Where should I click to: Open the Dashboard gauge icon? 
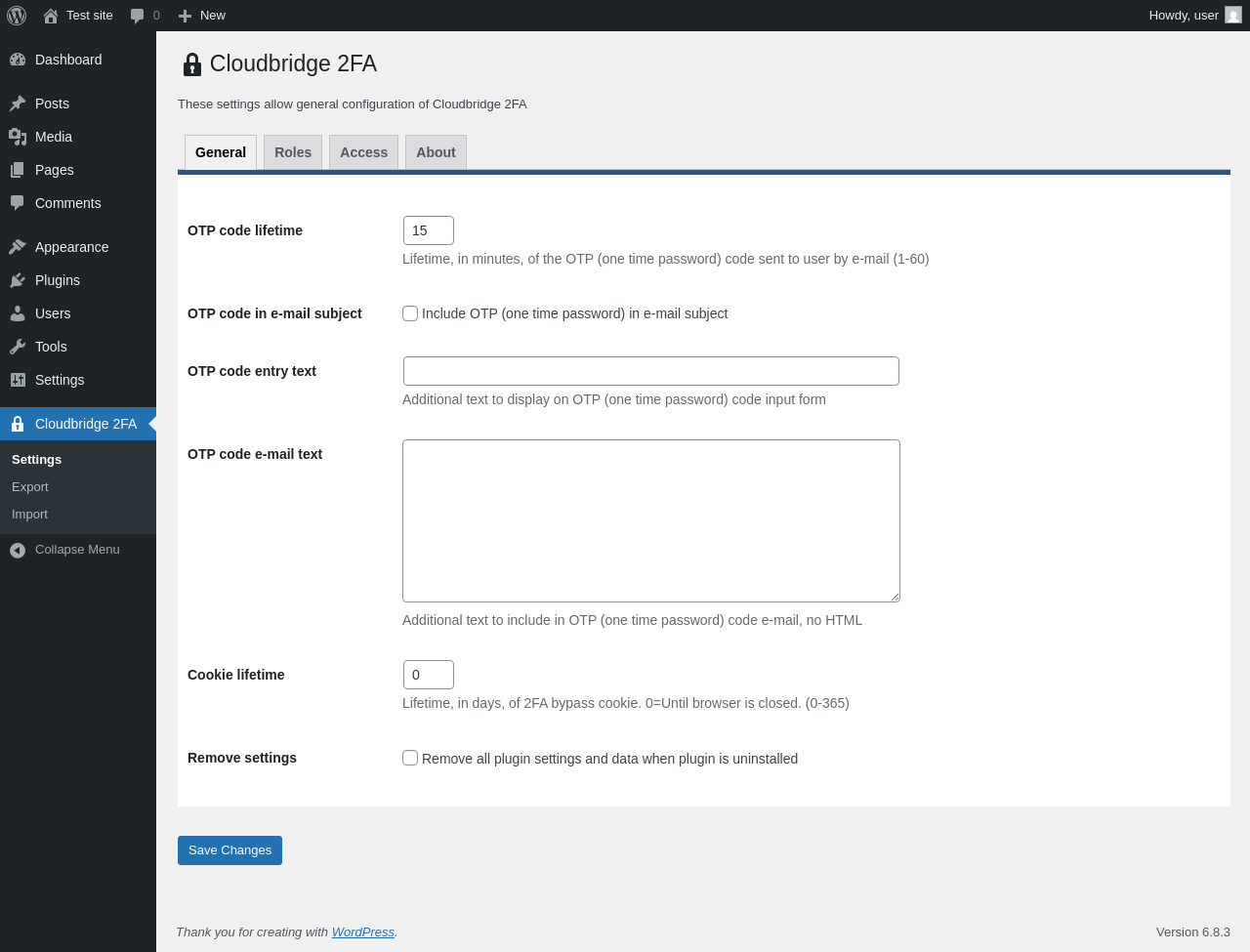pyautogui.click(x=18, y=60)
